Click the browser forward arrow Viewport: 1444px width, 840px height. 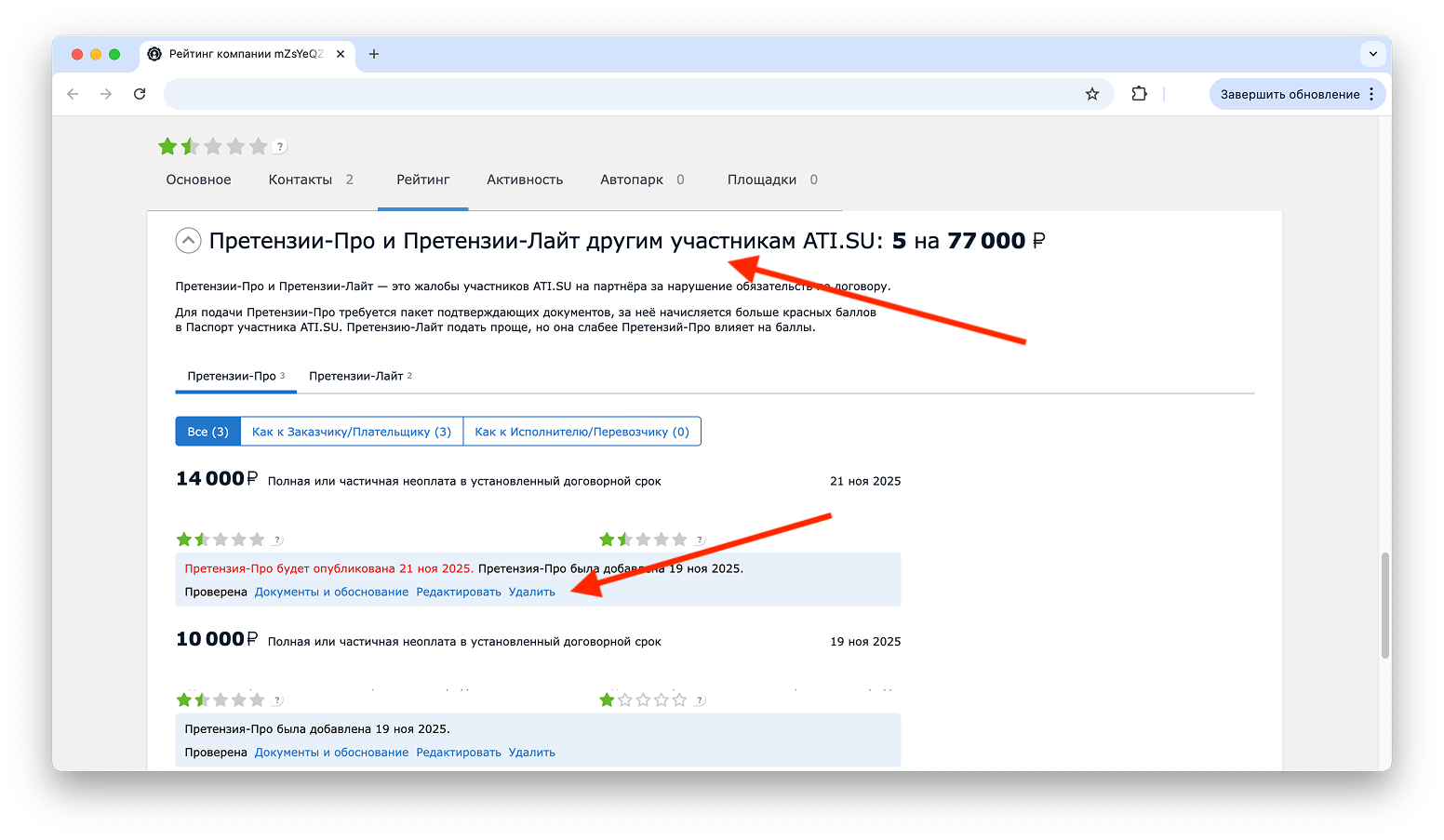[106, 94]
